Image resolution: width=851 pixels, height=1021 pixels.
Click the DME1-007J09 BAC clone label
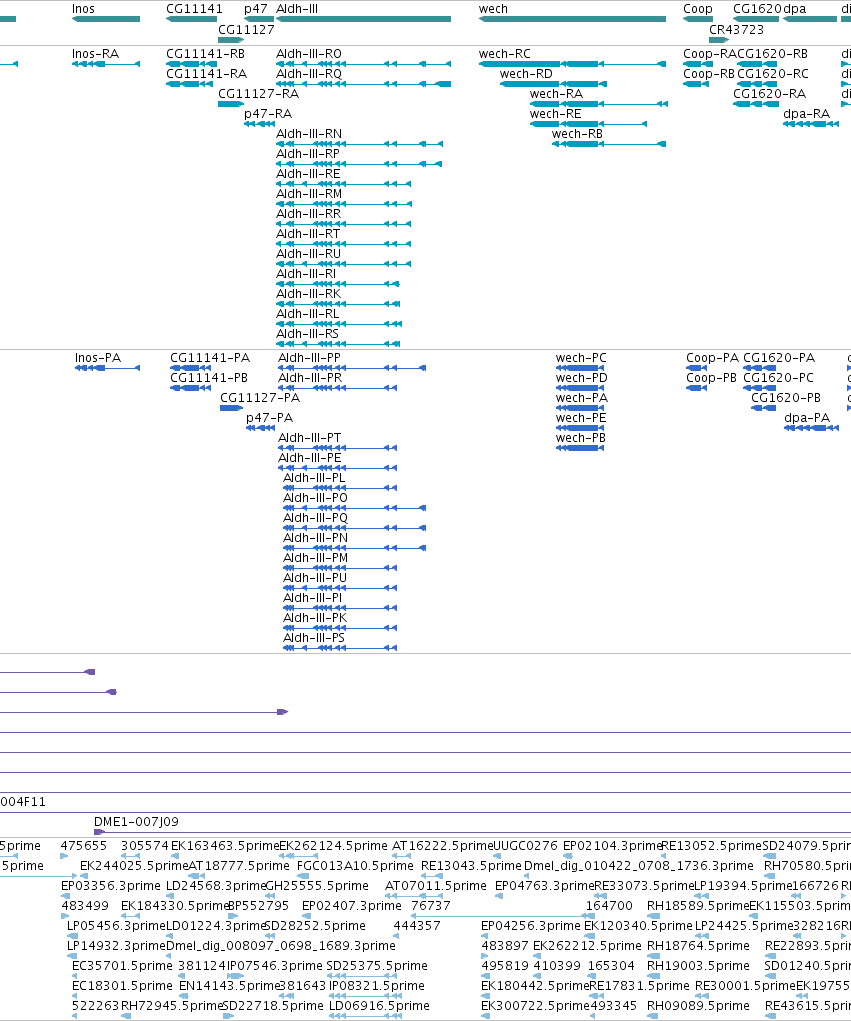pos(136,822)
